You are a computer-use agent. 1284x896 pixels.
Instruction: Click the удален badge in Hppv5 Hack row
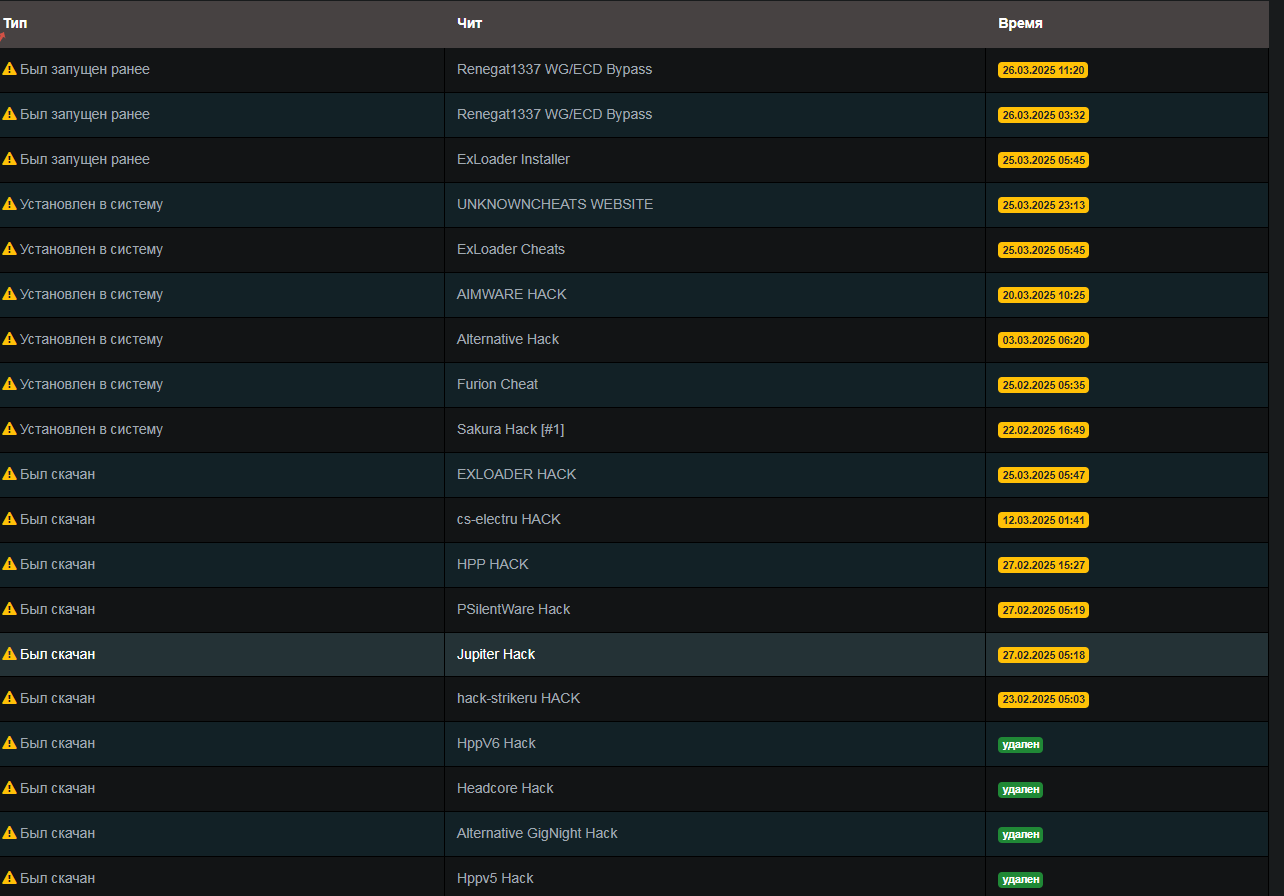coord(1020,880)
